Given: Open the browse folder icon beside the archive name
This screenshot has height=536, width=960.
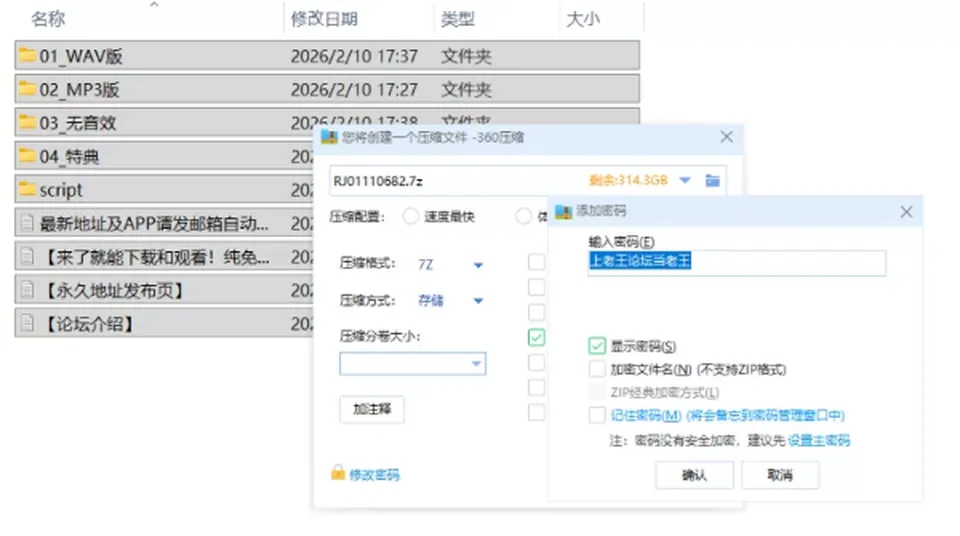Looking at the screenshot, I should tap(712, 180).
